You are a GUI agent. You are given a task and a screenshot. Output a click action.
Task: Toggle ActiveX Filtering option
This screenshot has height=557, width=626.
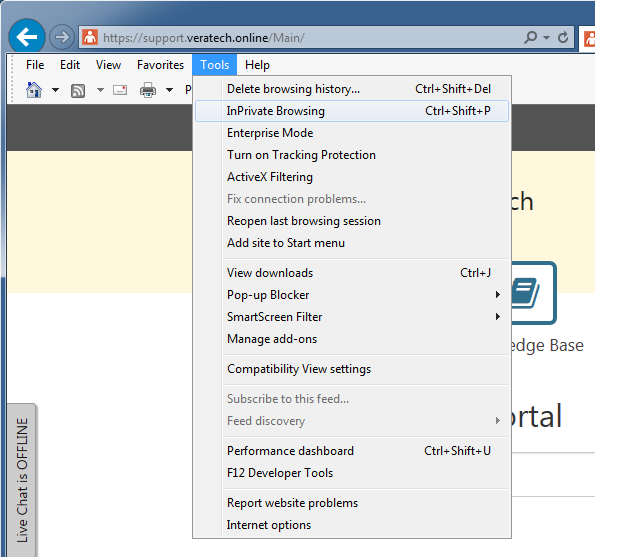[352, 176]
